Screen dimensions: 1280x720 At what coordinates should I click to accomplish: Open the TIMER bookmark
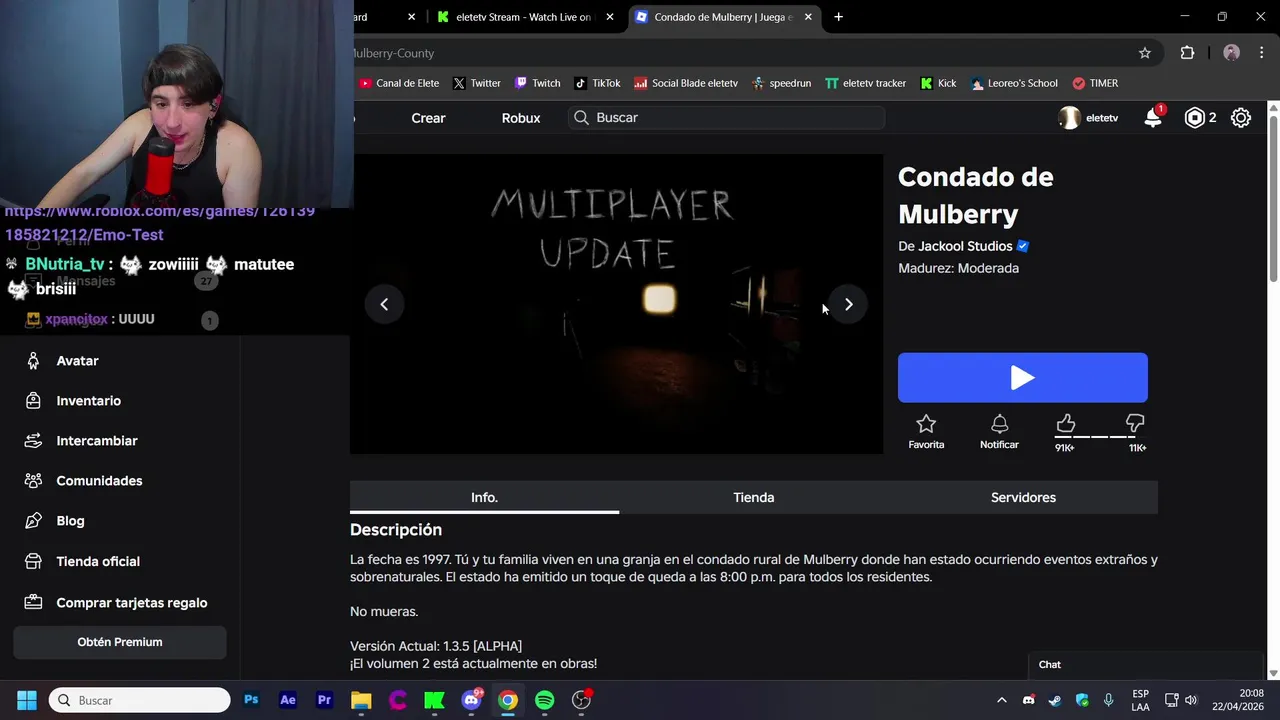point(1095,83)
